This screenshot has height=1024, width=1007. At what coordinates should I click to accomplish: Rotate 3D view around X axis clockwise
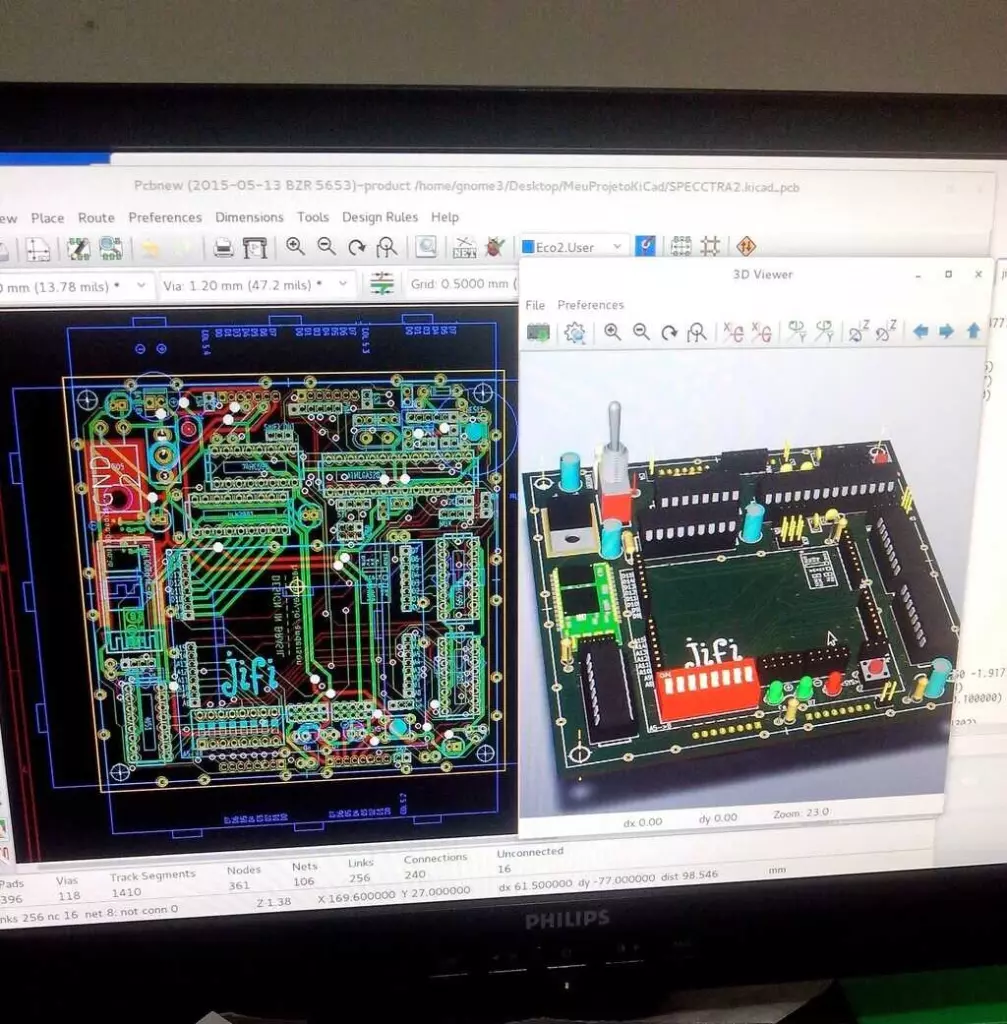tap(733, 332)
